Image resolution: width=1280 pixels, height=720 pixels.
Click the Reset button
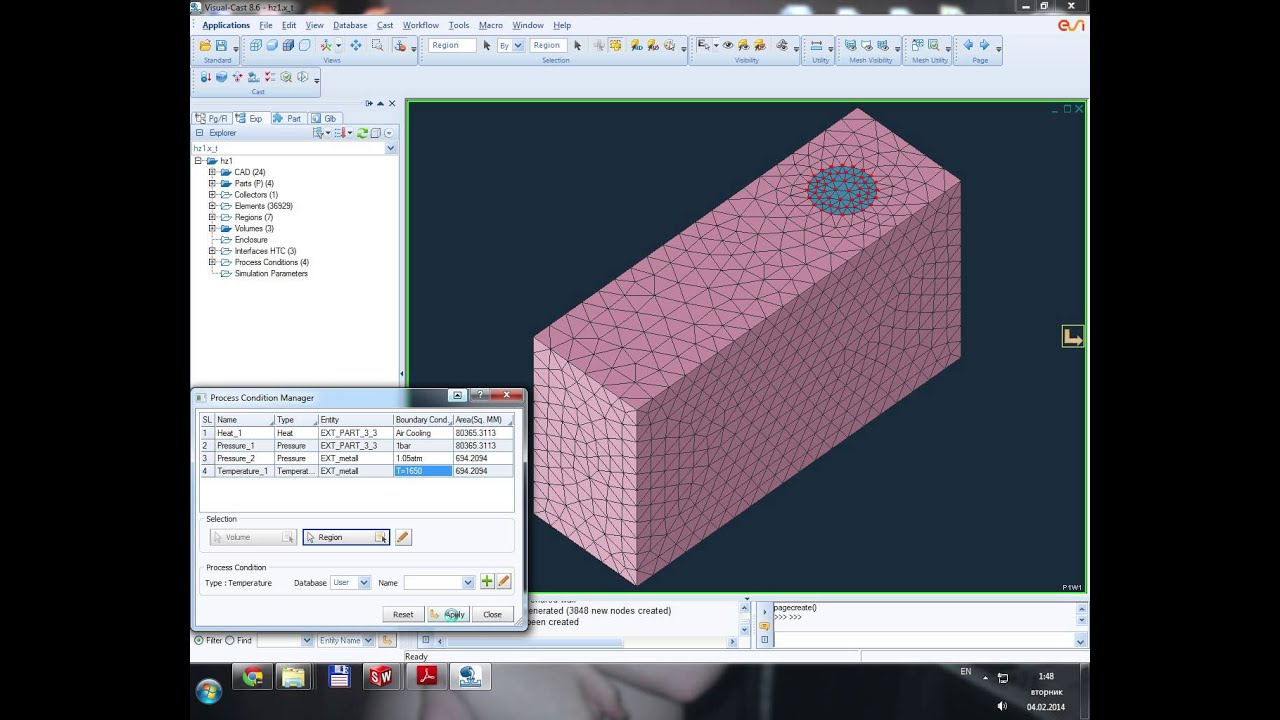pyautogui.click(x=403, y=614)
